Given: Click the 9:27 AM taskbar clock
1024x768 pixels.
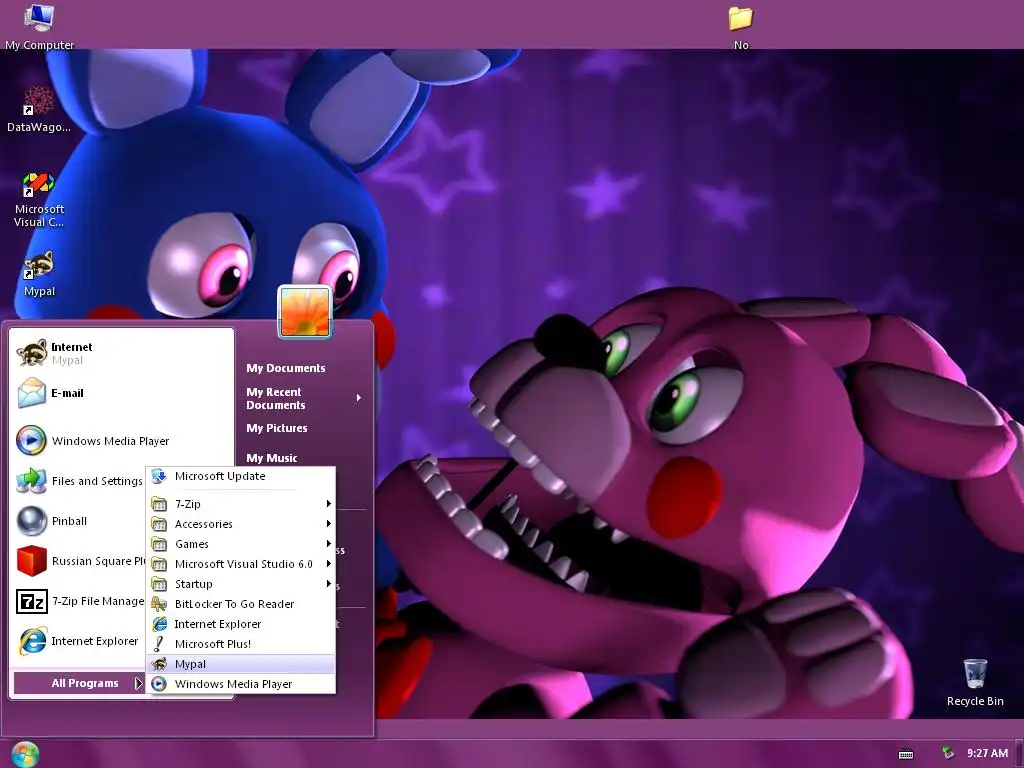Looking at the screenshot, I should coord(987,753).
